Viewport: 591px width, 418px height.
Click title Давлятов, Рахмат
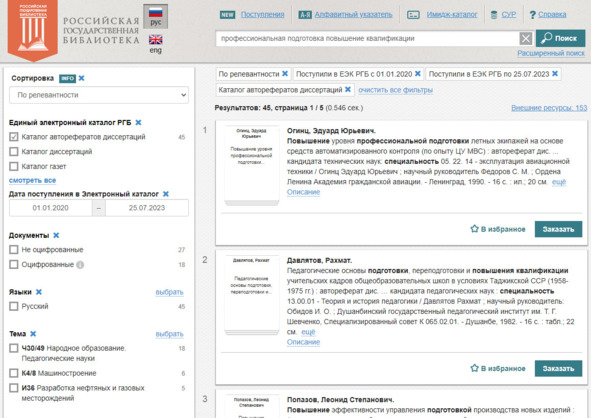(319, 260)
